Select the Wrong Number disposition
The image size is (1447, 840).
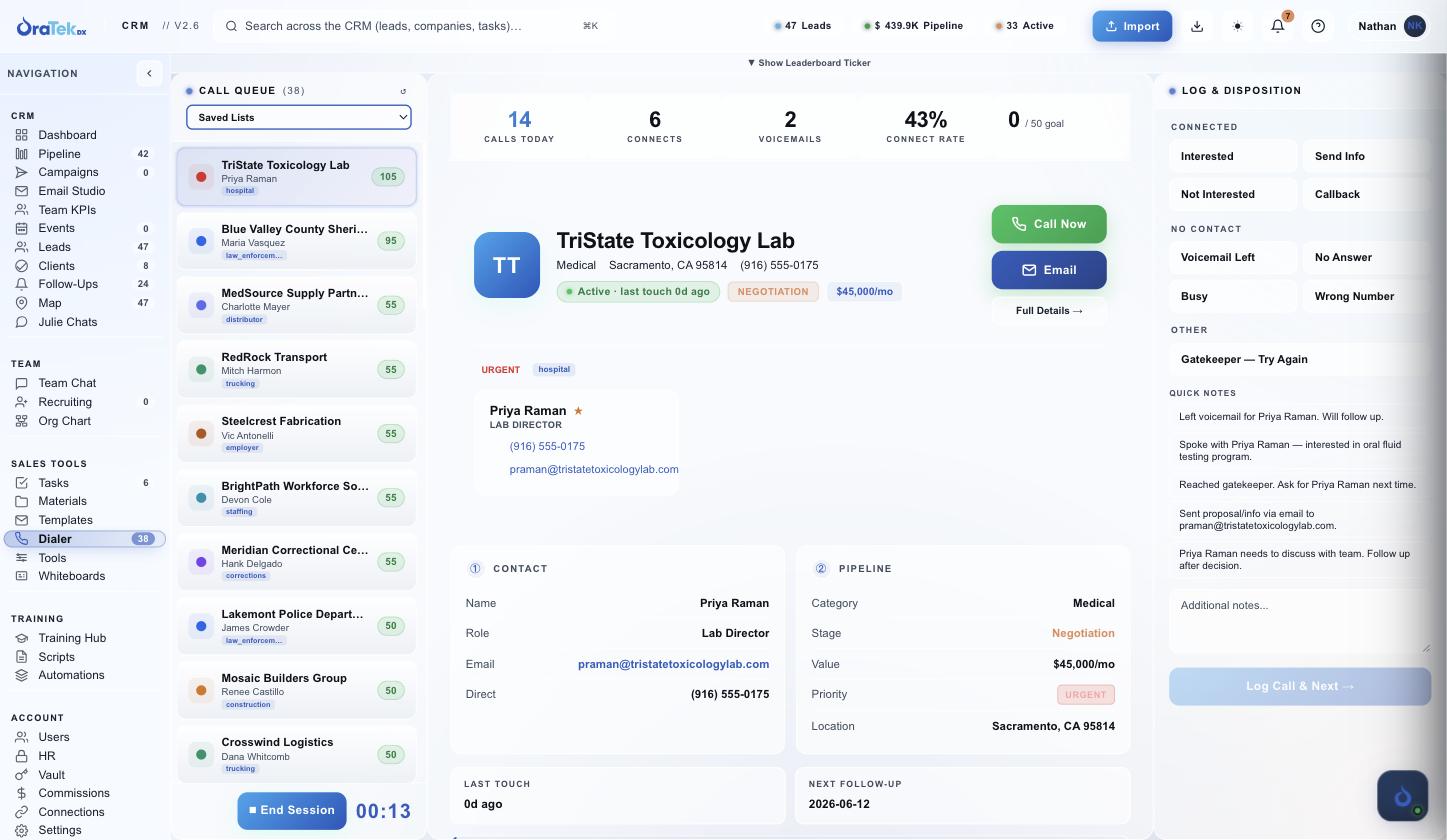(x=1367, y=296)
